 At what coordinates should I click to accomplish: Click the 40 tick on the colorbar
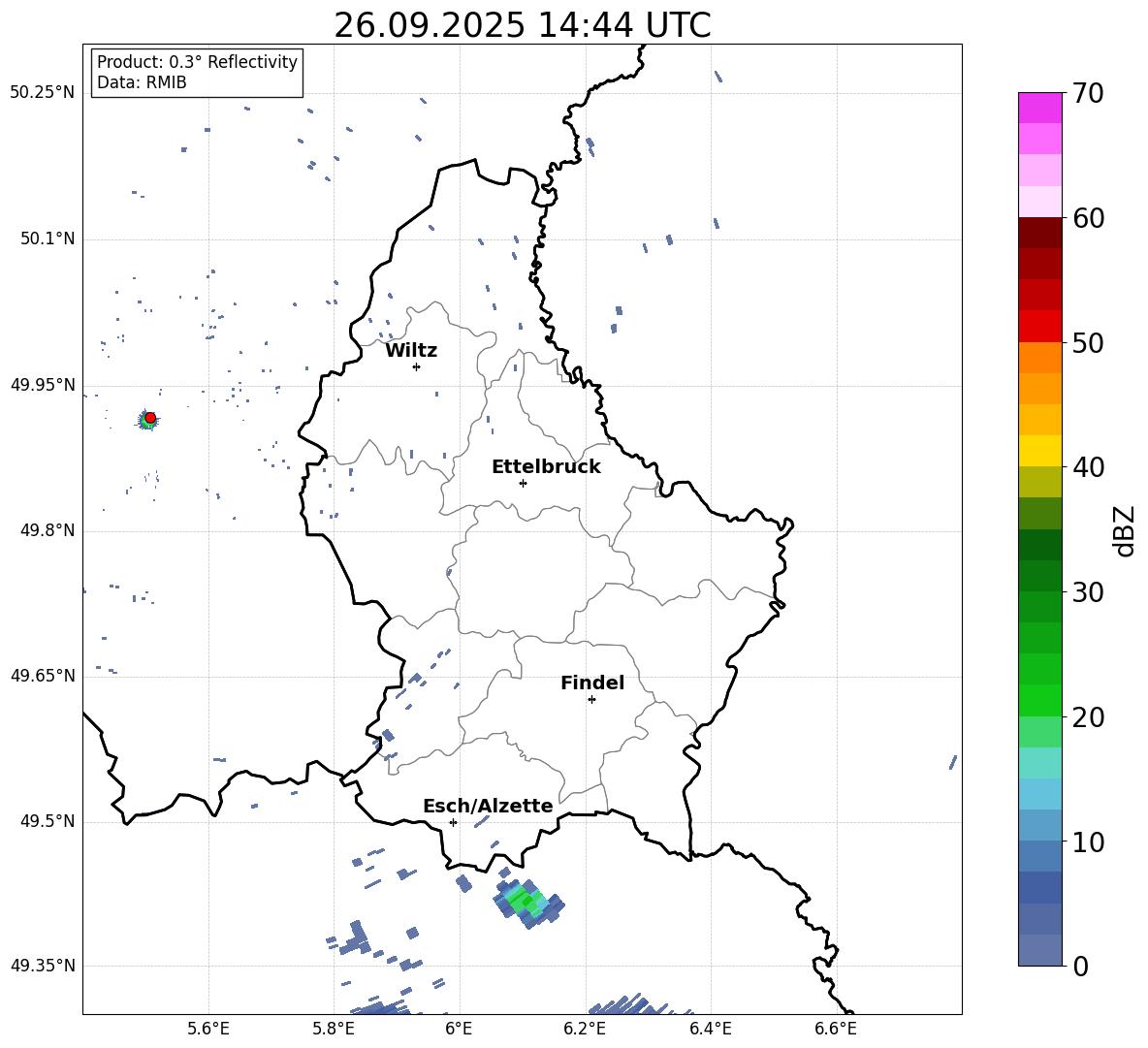coord(1088,467)
